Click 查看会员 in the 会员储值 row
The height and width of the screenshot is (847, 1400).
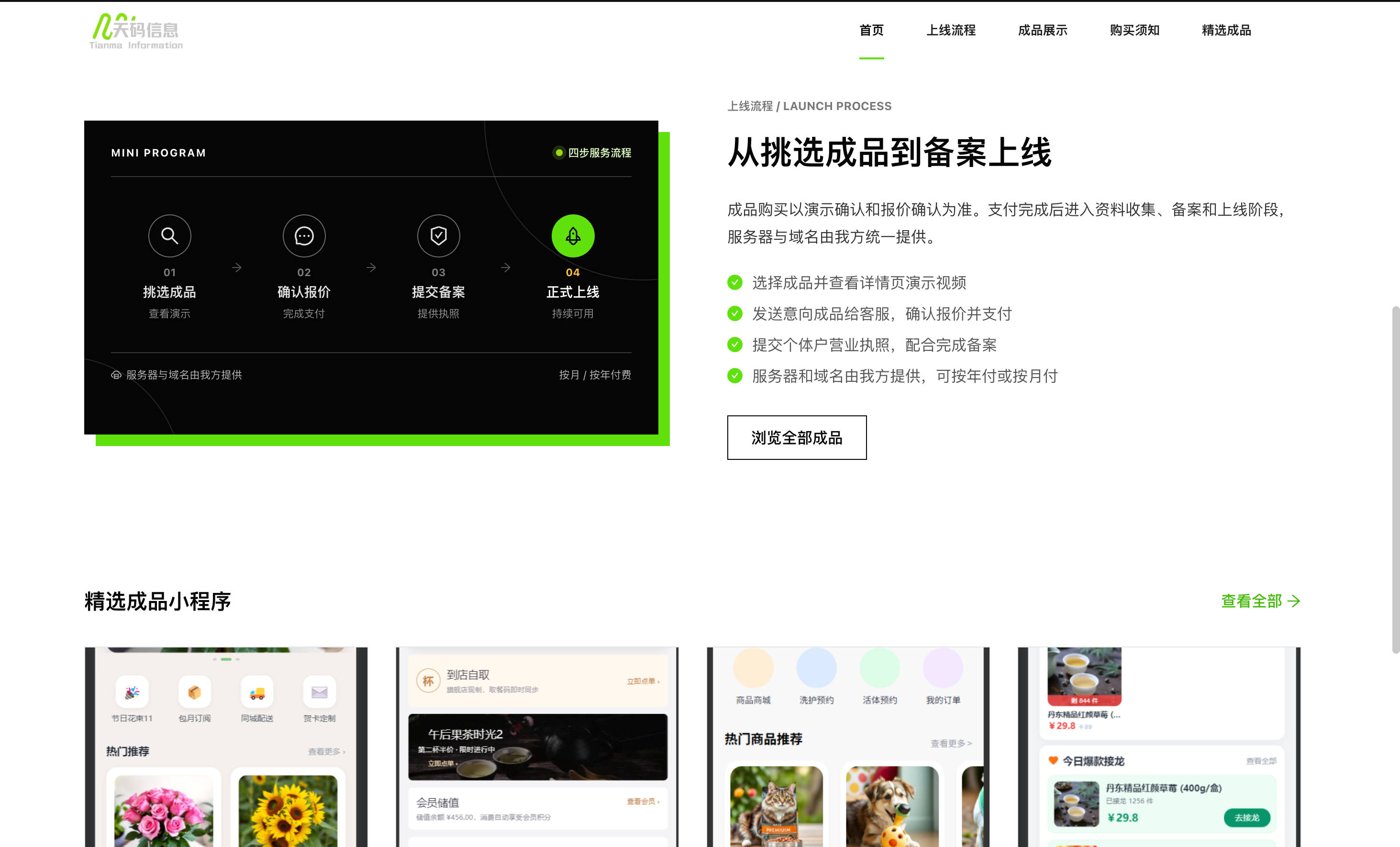pyautogui.click(x=643, y=802)
